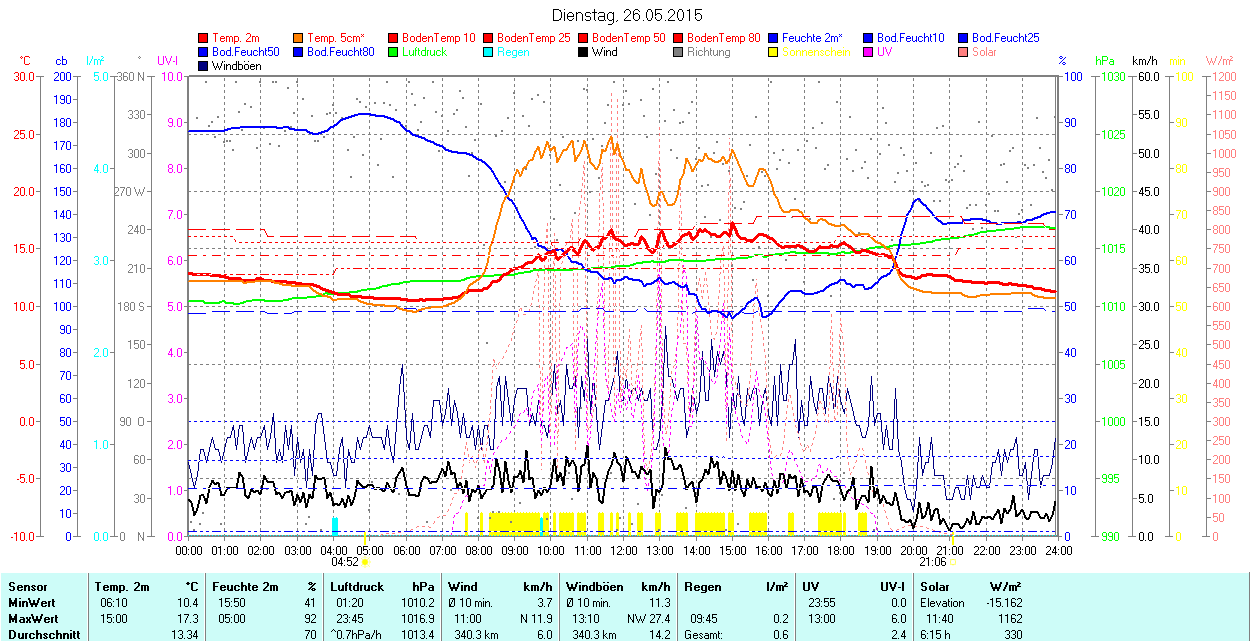
Task: Click the chart title Dienstag, 26.05.2015
Action: click(627, 15)
